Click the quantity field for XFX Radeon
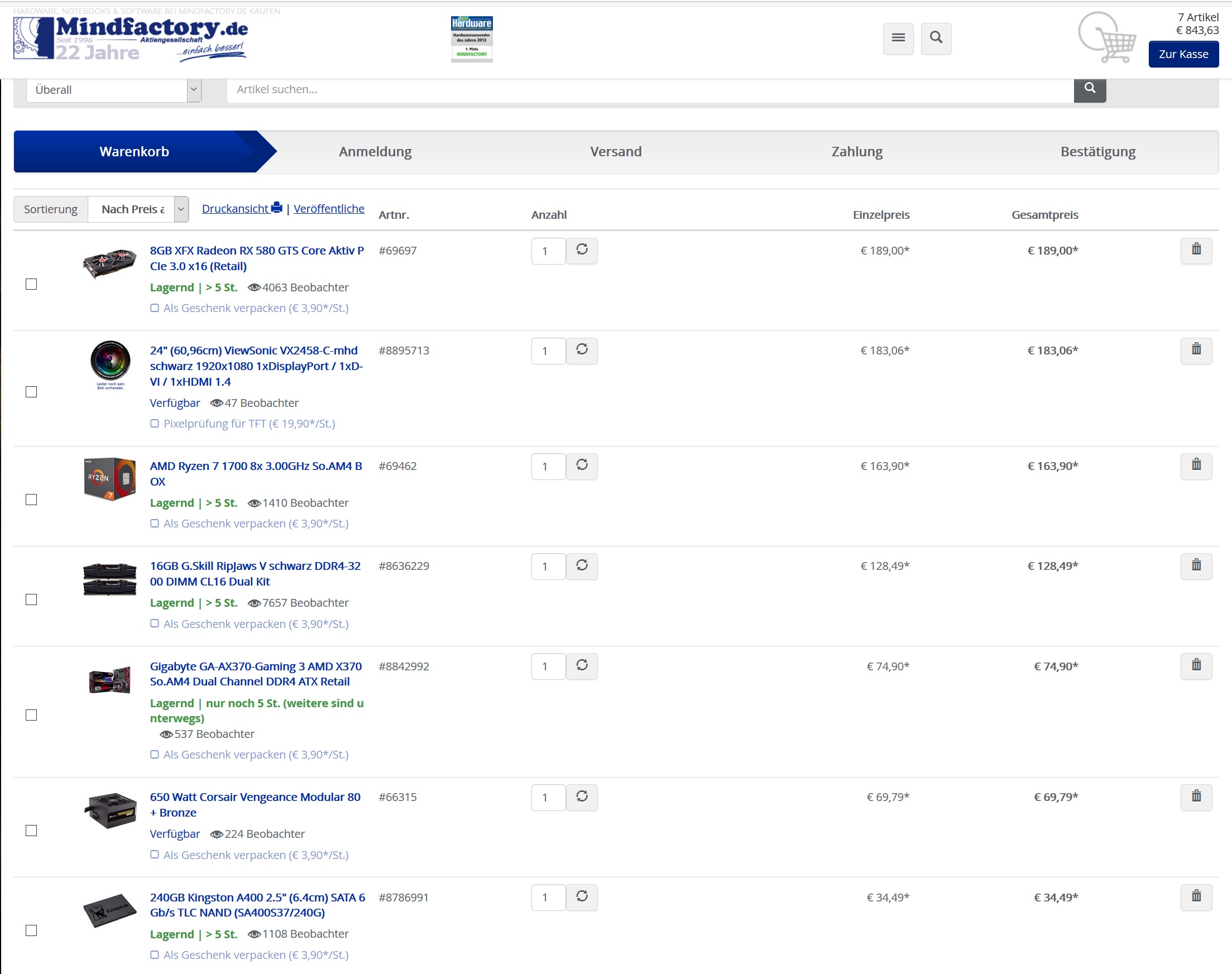 coord(548,251)
